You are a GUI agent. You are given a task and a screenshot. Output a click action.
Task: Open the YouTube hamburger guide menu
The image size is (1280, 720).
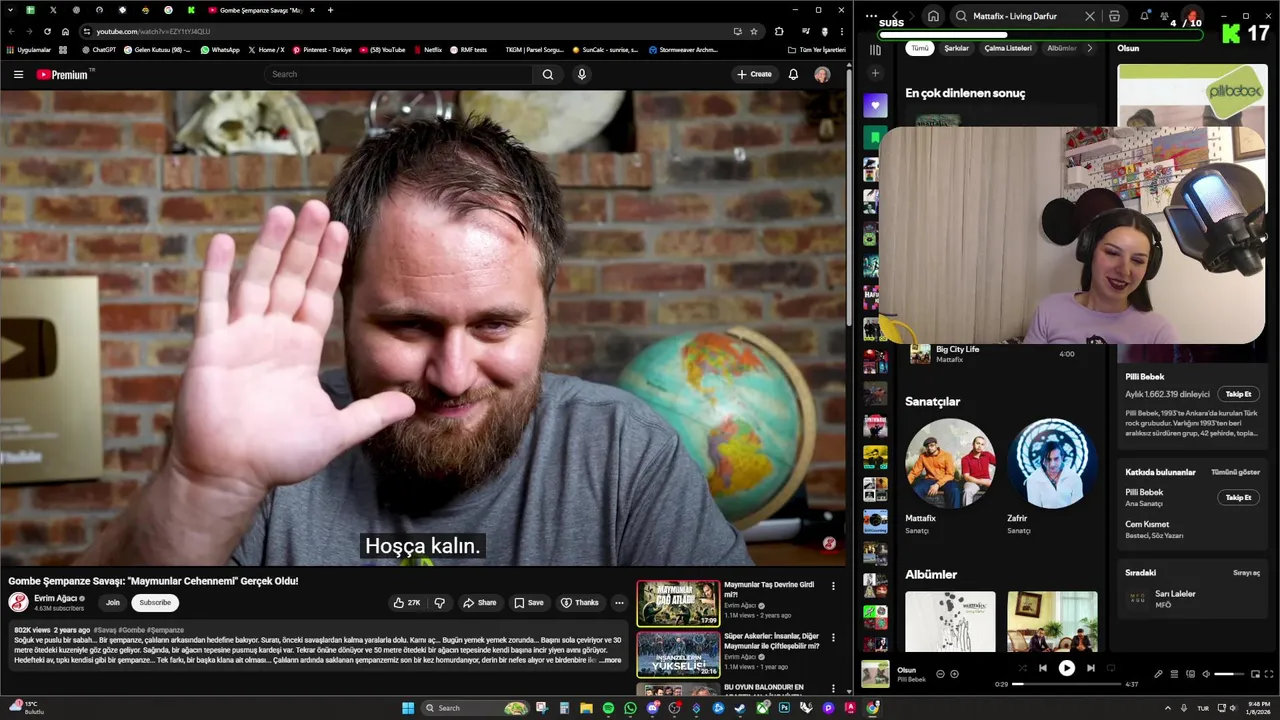coord(18,74)
